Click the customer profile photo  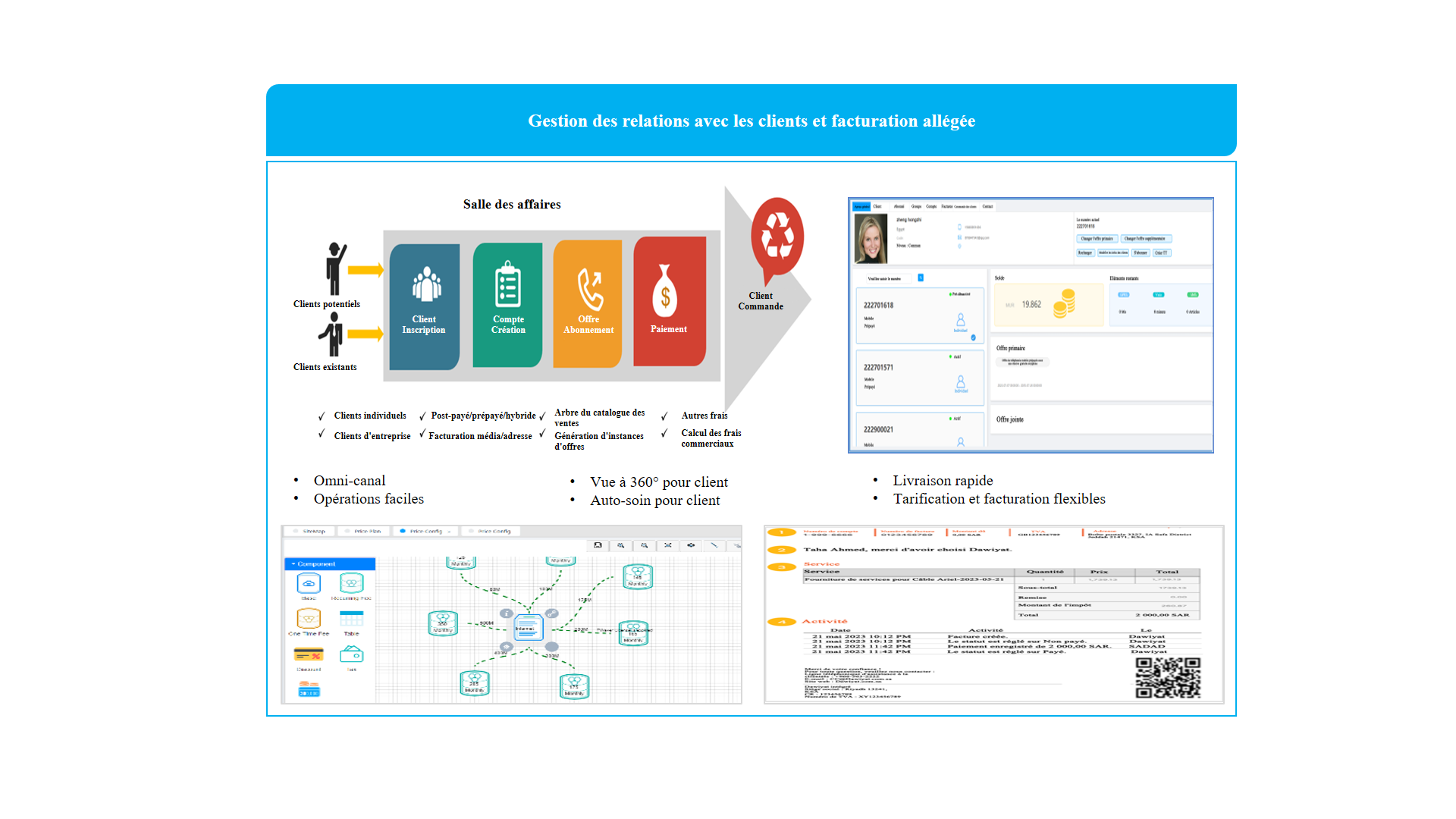[871, 238]
